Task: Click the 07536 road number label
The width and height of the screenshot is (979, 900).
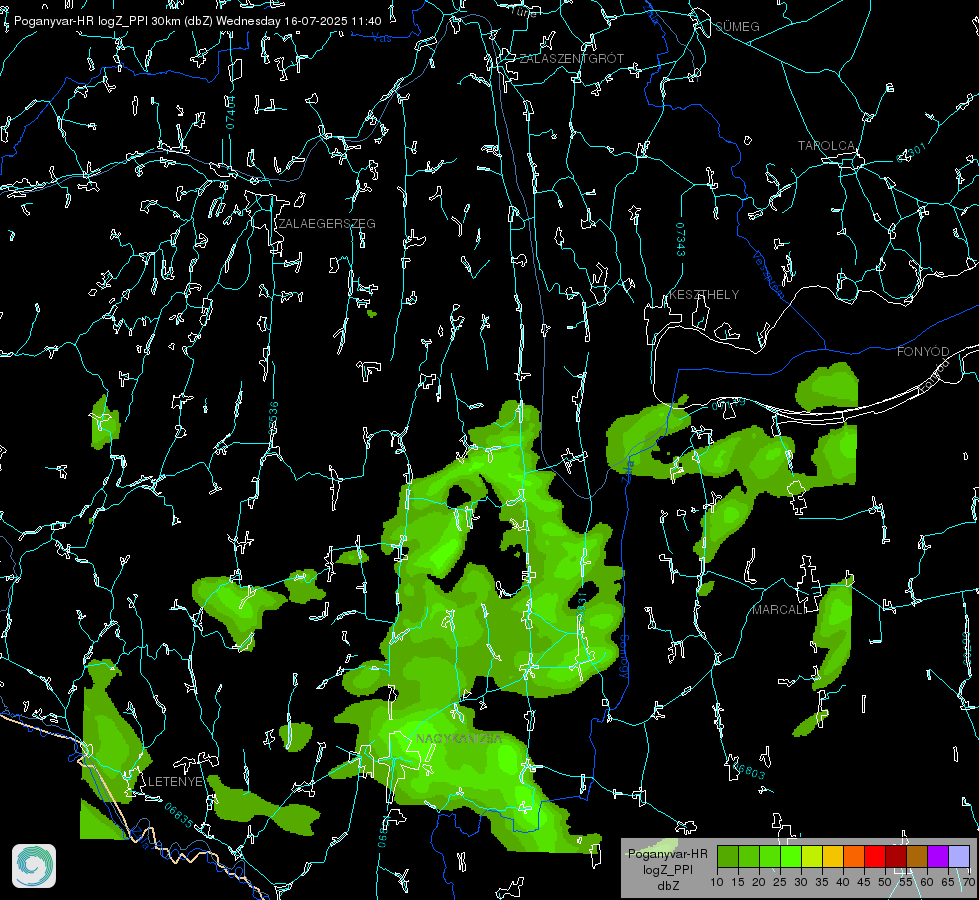Action: point(273,418)
